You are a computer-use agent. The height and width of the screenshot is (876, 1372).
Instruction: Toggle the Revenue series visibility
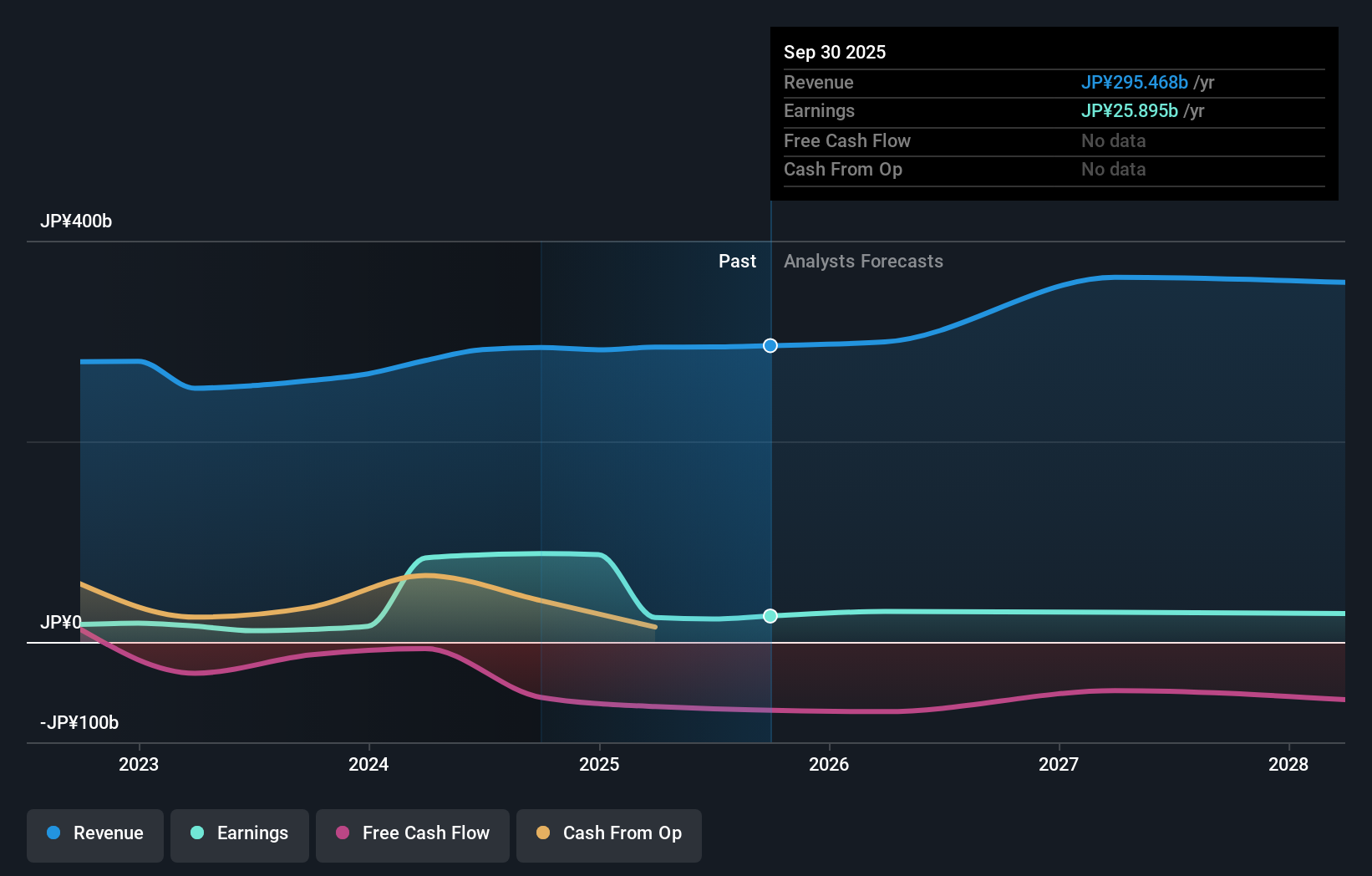click(x=94, y=835)
